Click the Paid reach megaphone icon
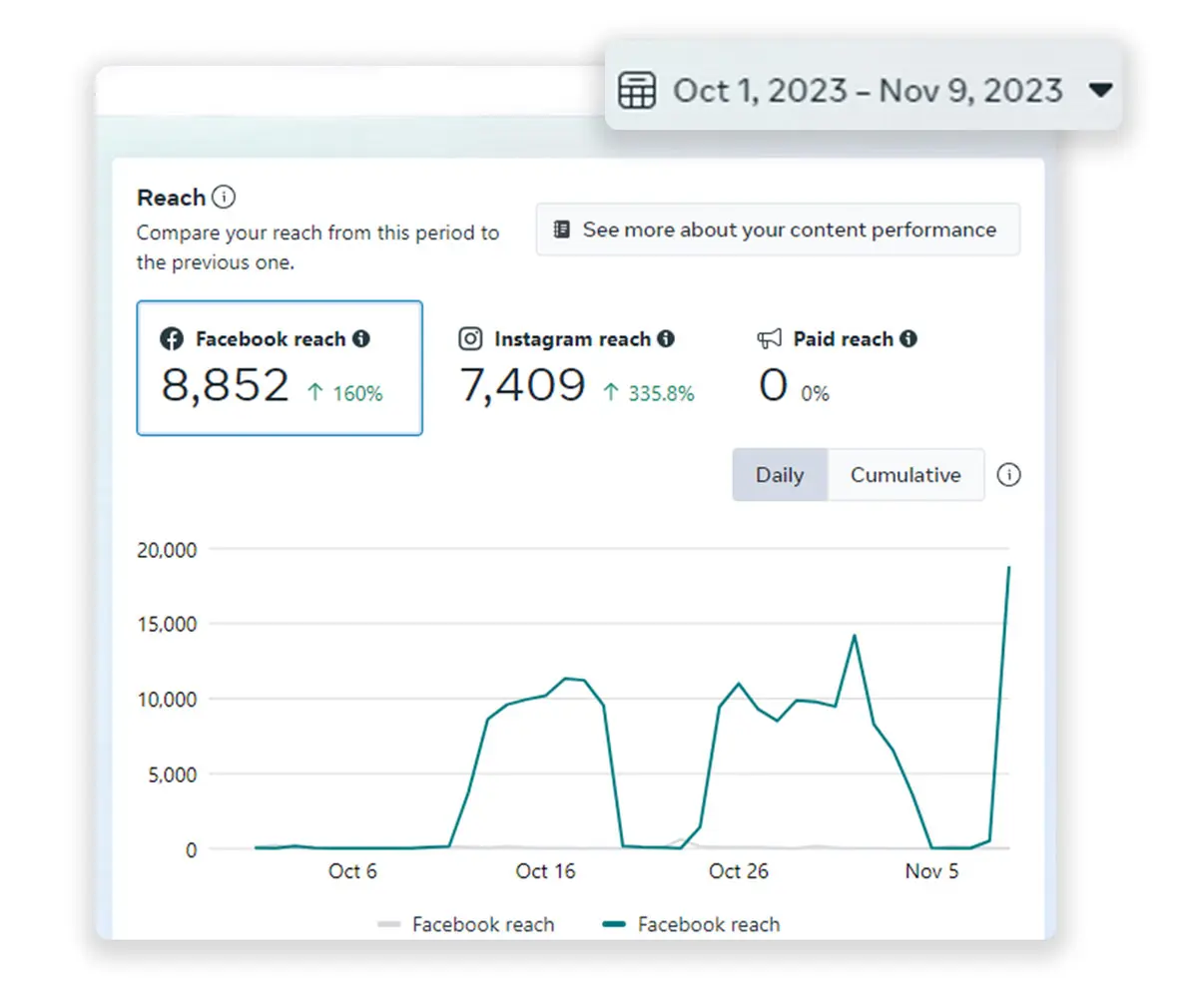The width and height of the screenshot is (1198, 1008). [x=769, y=339]
